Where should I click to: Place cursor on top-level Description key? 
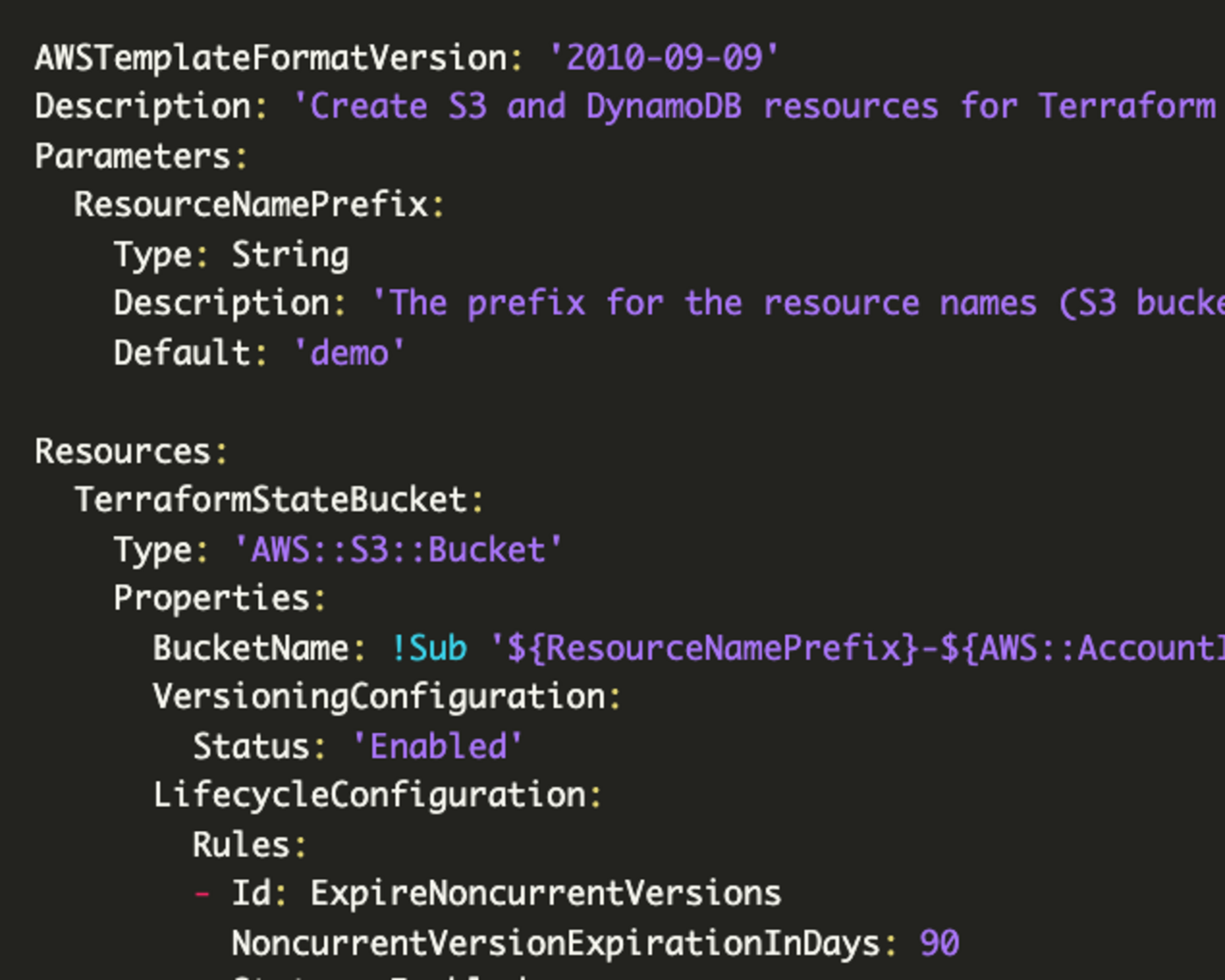click(x=143, y=107)
